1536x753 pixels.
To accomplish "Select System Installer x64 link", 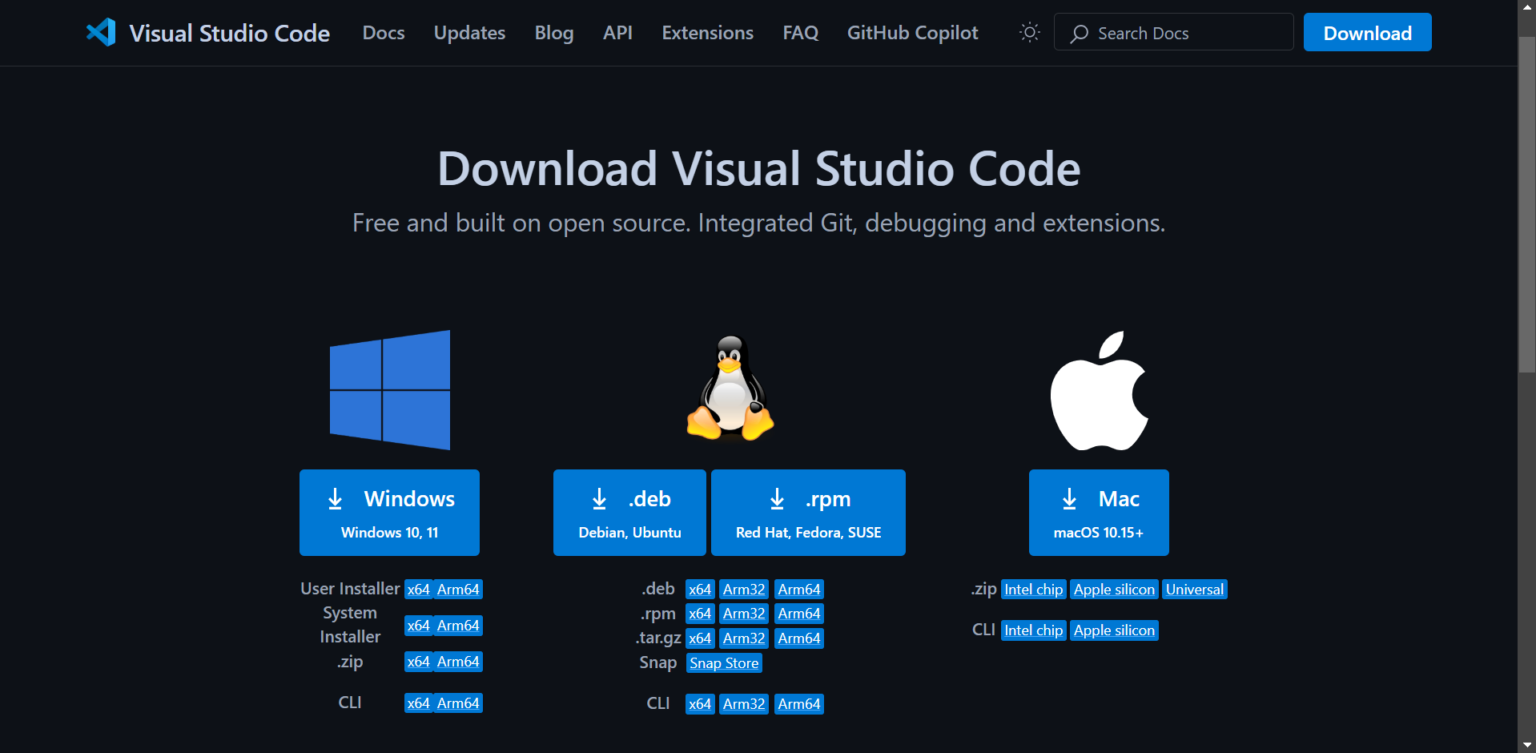I will click(418, 626).
